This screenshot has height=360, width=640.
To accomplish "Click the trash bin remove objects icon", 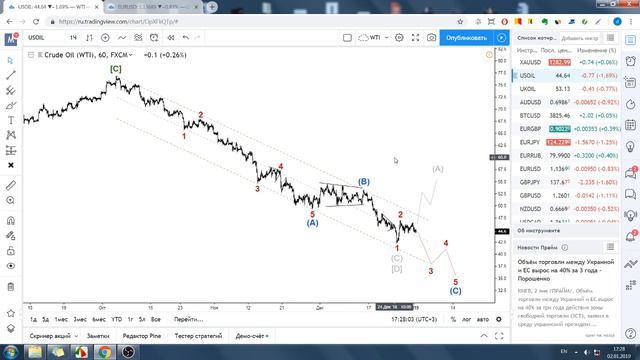I will click(x=11, y=287).
